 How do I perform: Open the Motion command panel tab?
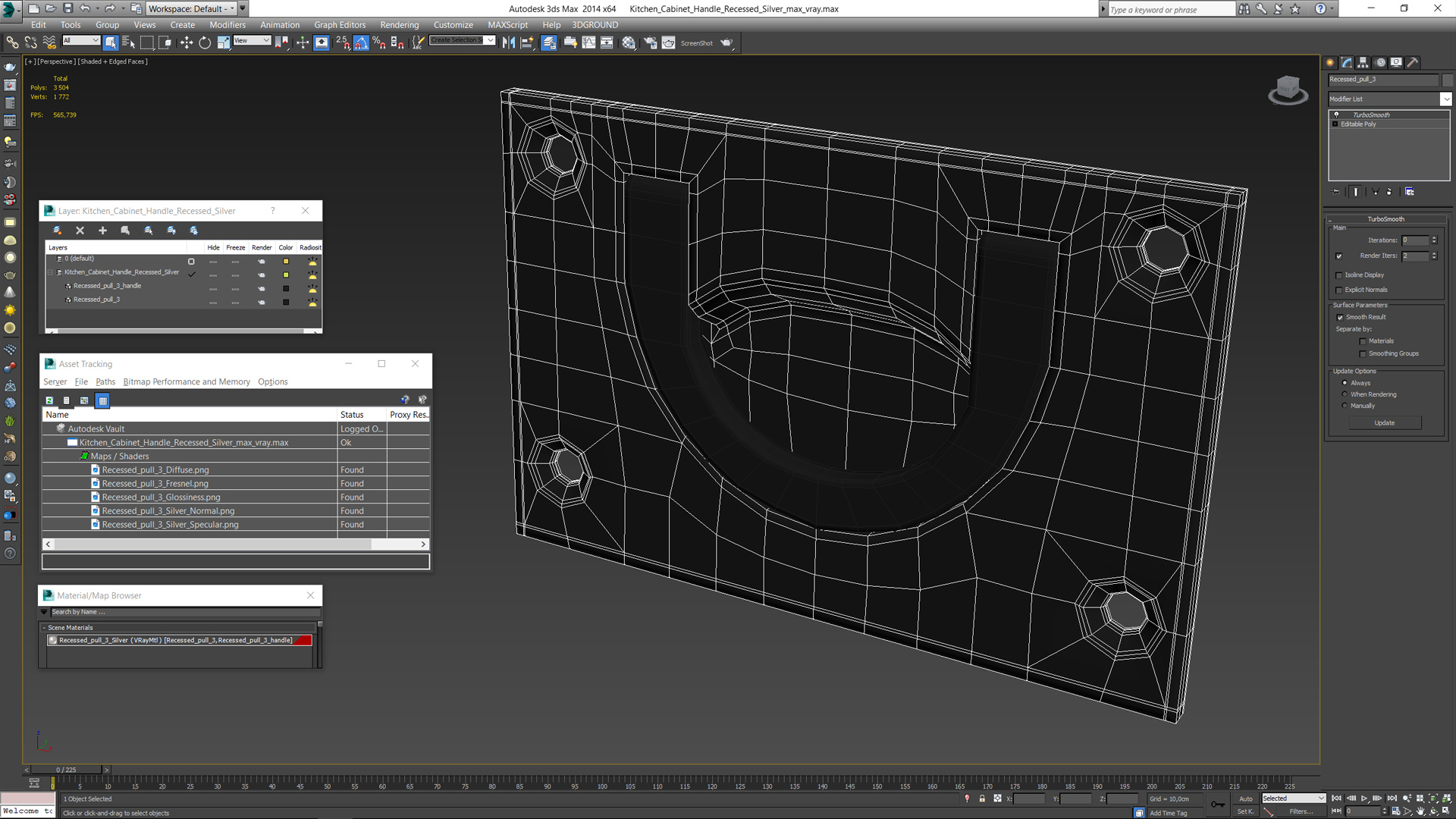click(1380, 63)
